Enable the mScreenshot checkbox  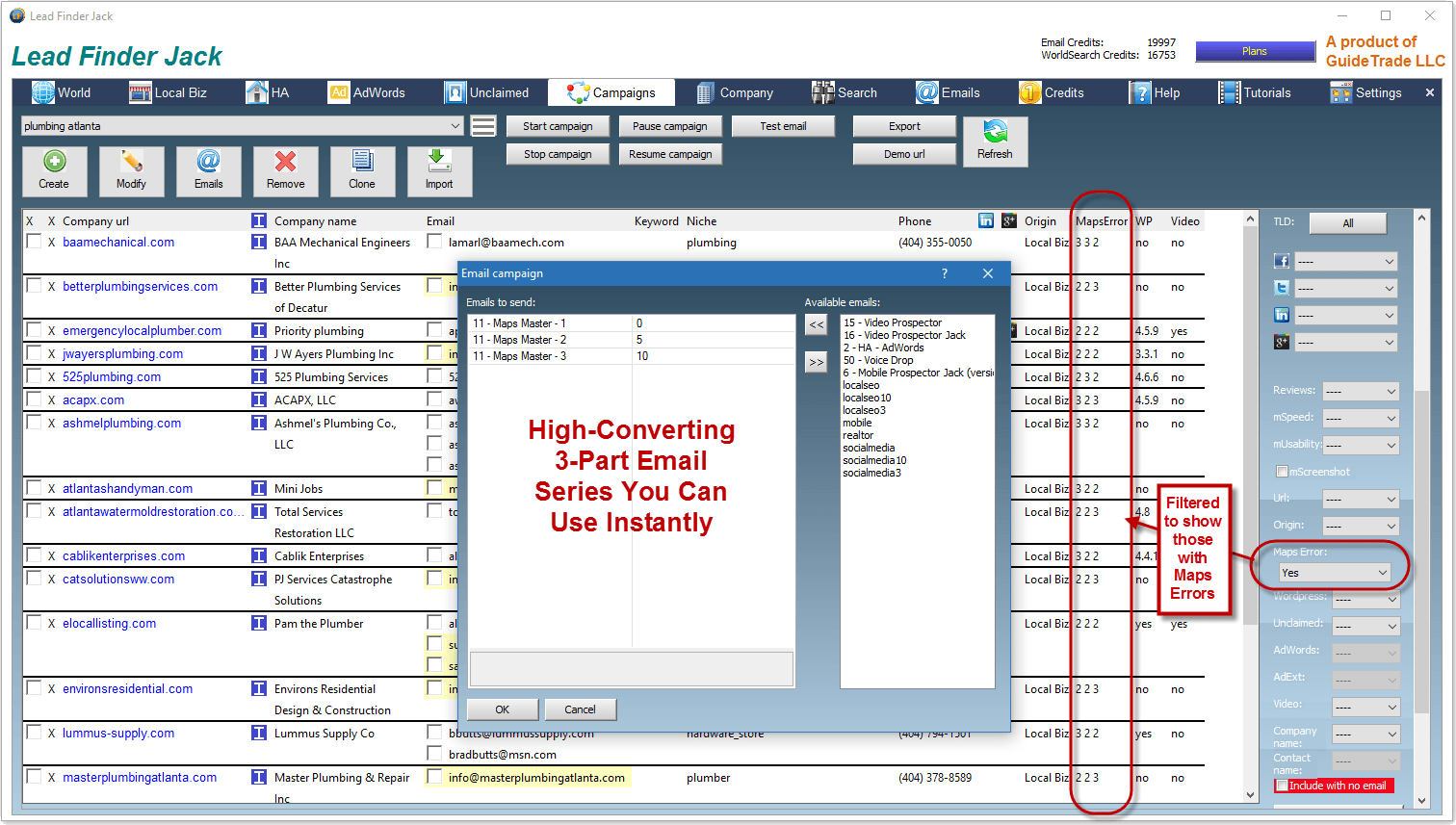click(x=1282, y=472)
